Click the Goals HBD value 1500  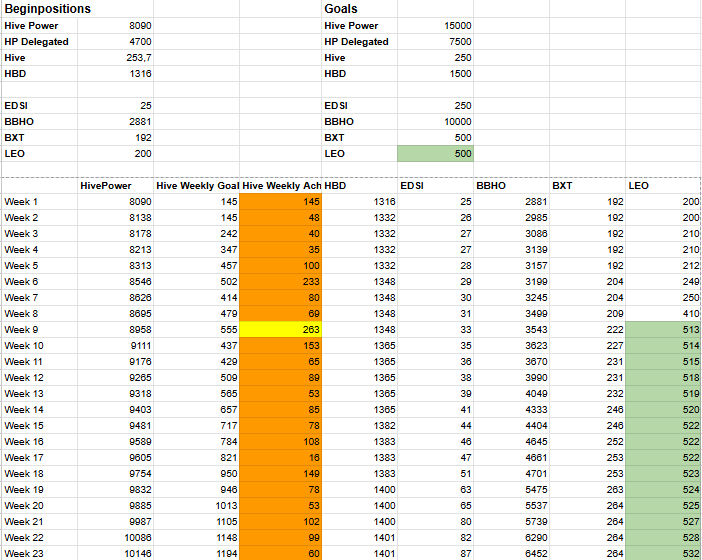pos(435,74)
